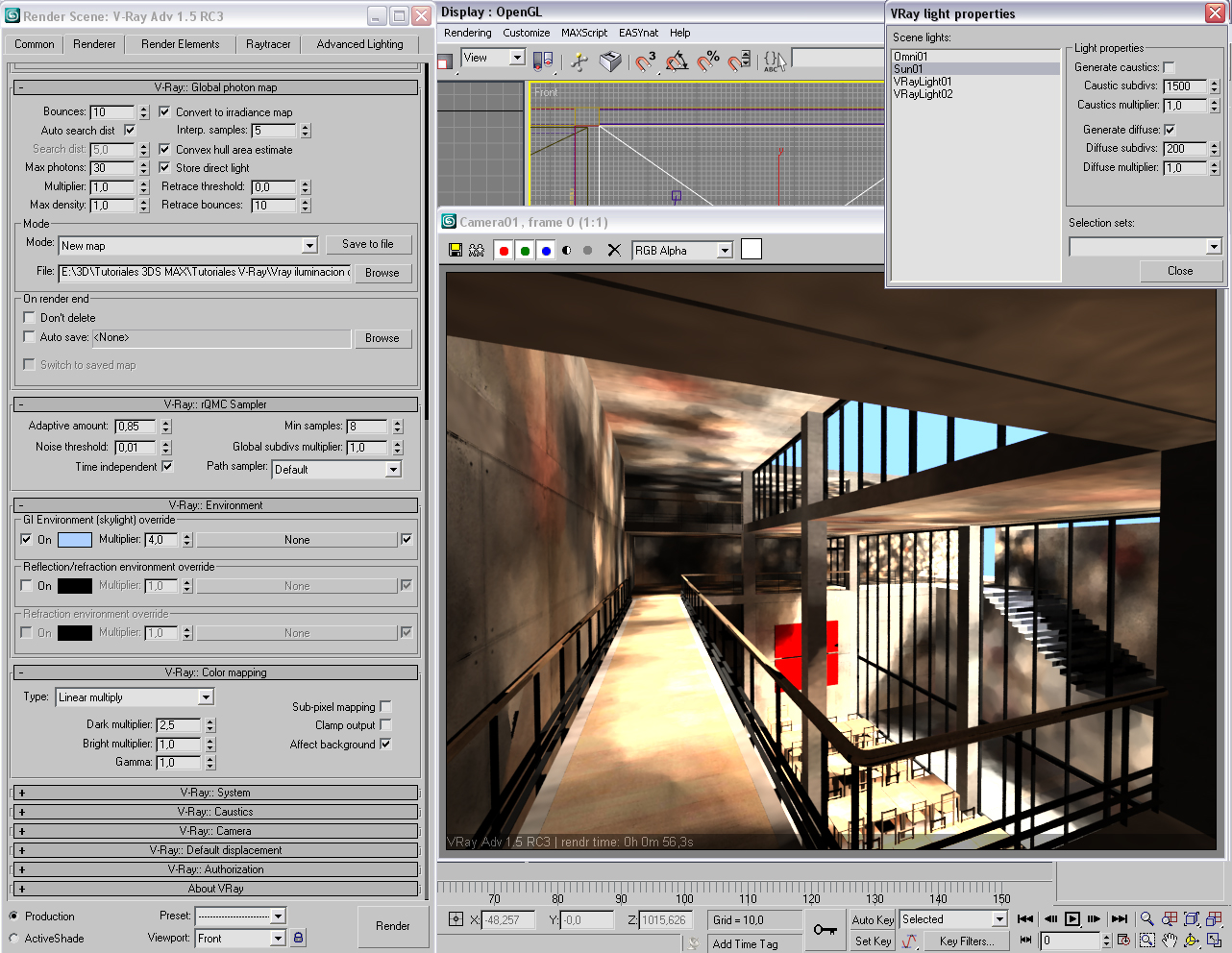Click the Save to file button
Image resolution: width=1232 pixels, height=953 pixels.
(x=368, y=244)
